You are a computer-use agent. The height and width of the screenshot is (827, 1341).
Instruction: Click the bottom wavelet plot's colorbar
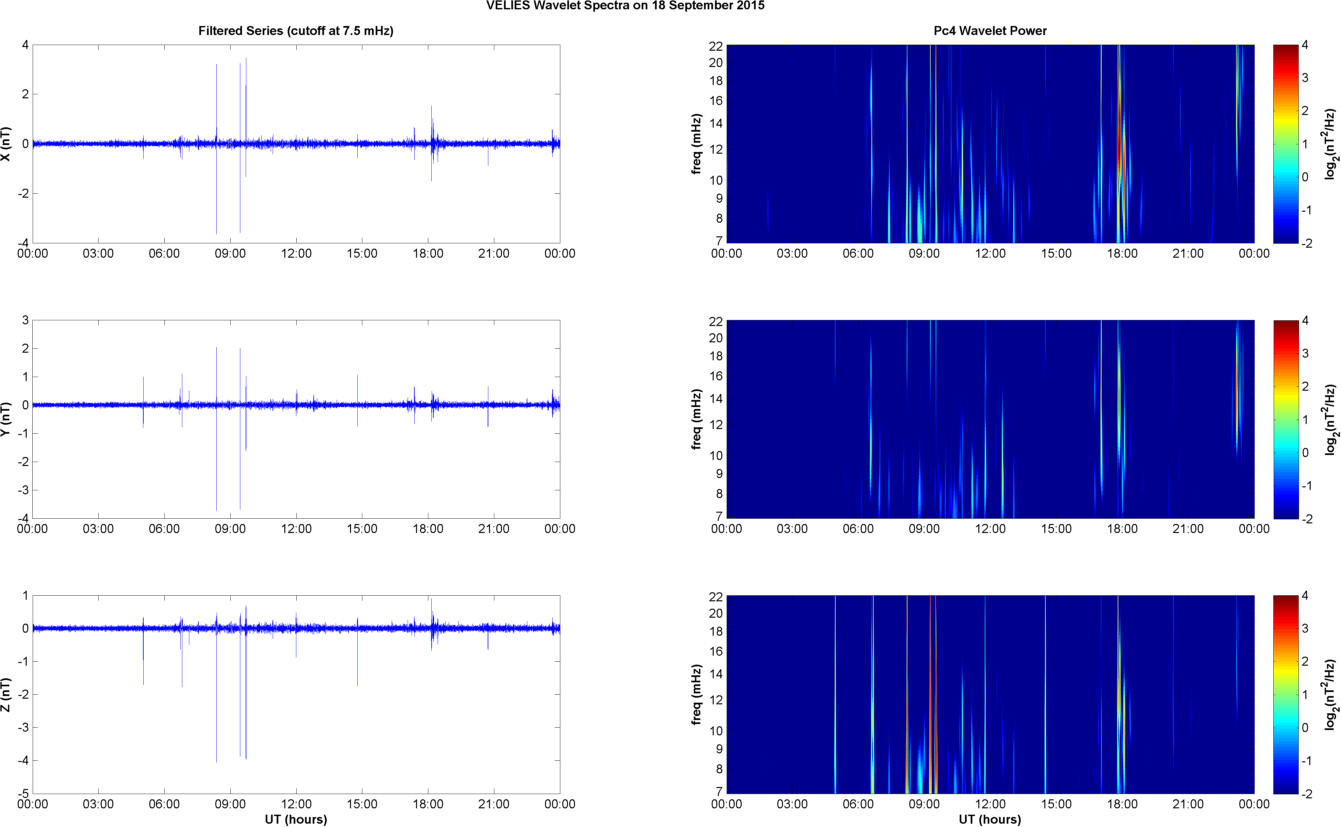[x=1285, y=694]
